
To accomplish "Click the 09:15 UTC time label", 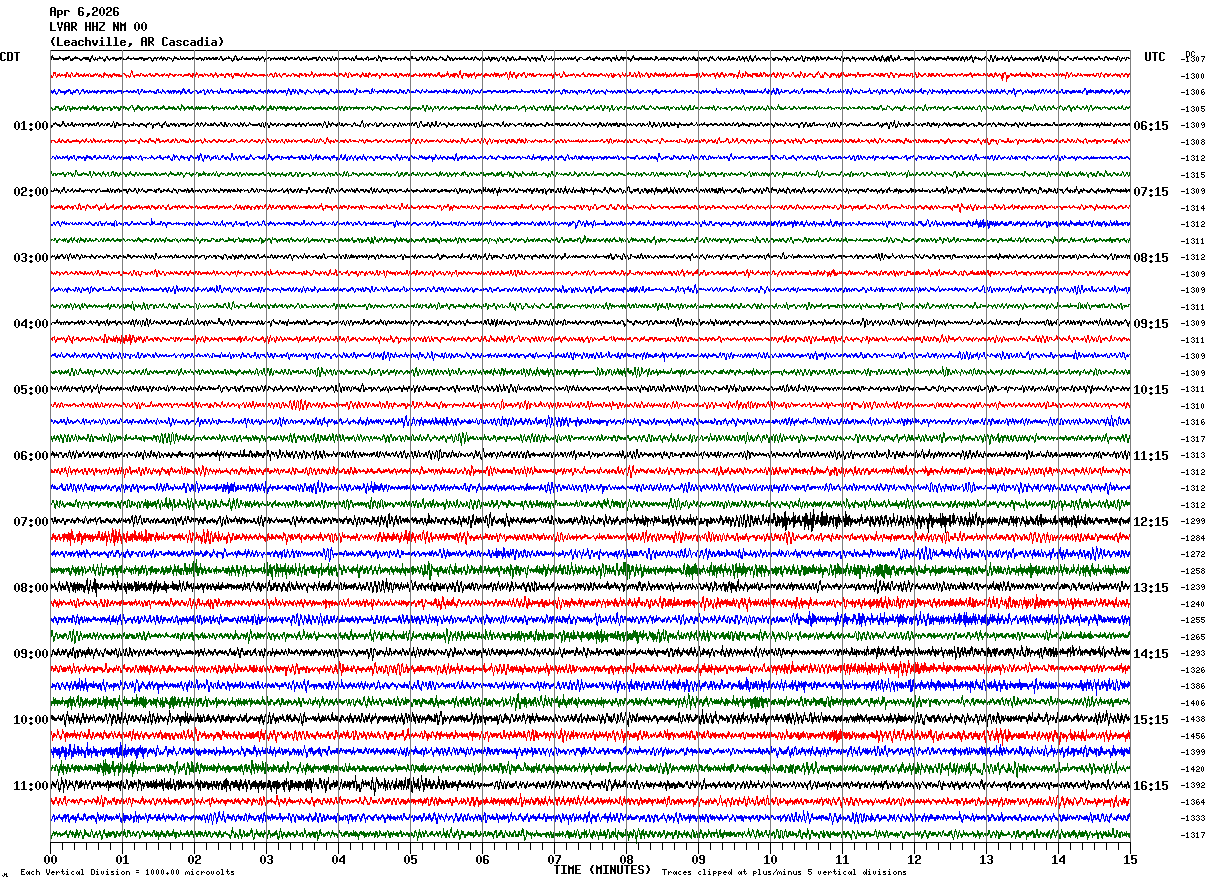I will (1151, 324).
